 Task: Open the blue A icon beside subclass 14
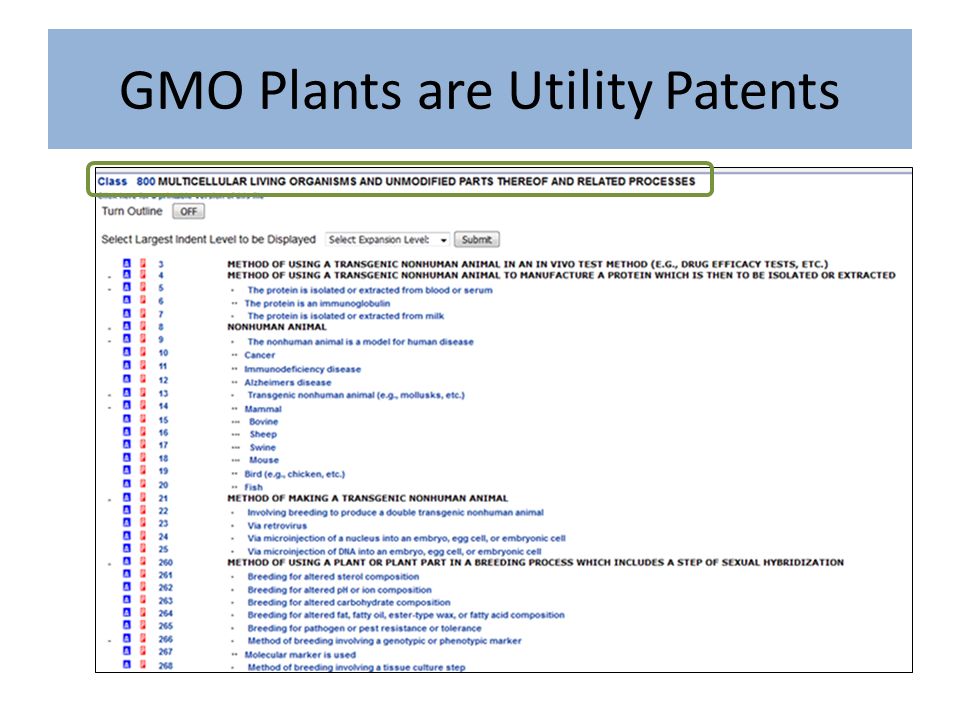pyautogui.click(x=127, y=405)
